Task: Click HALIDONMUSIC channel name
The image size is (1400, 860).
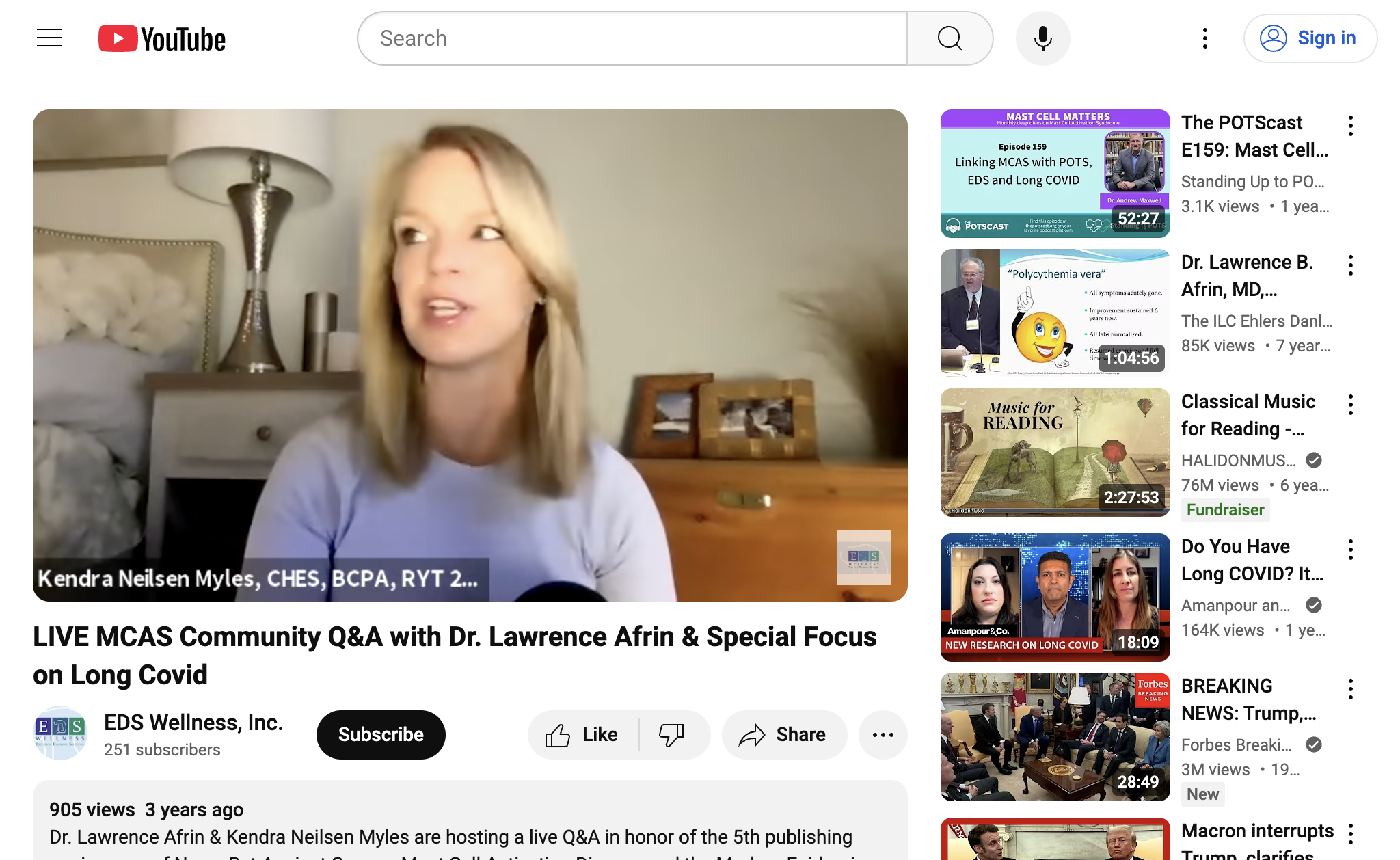Action: 1239,461
